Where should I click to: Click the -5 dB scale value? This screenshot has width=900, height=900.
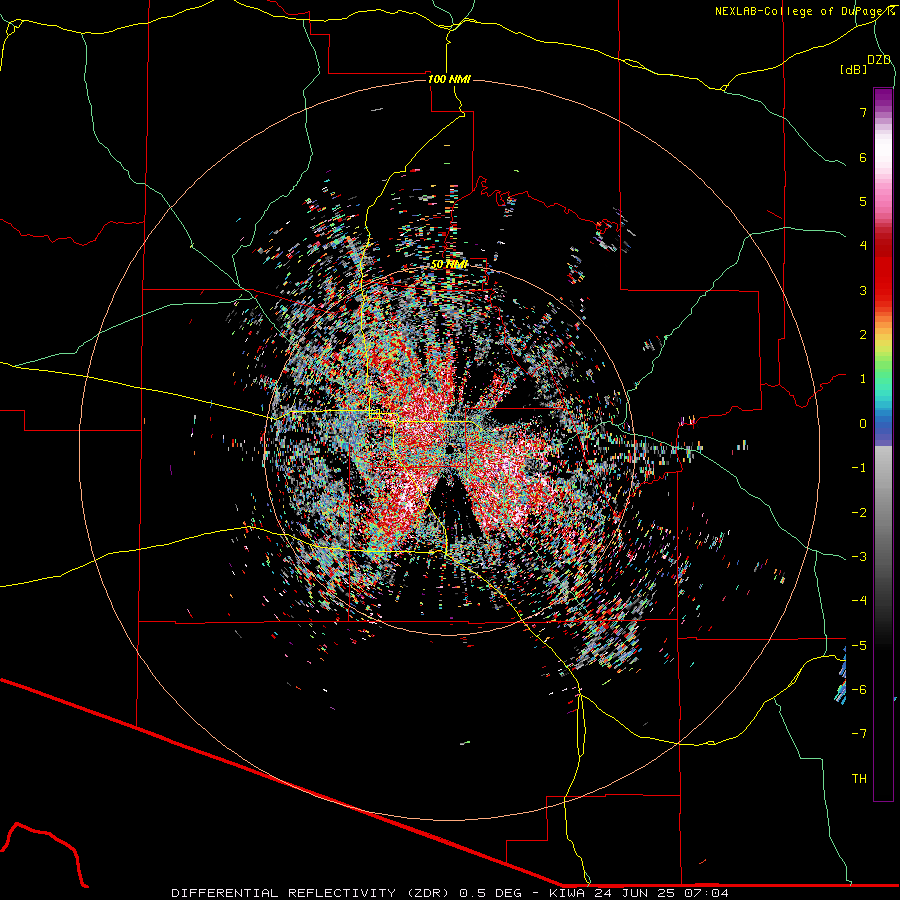point(859,645)
